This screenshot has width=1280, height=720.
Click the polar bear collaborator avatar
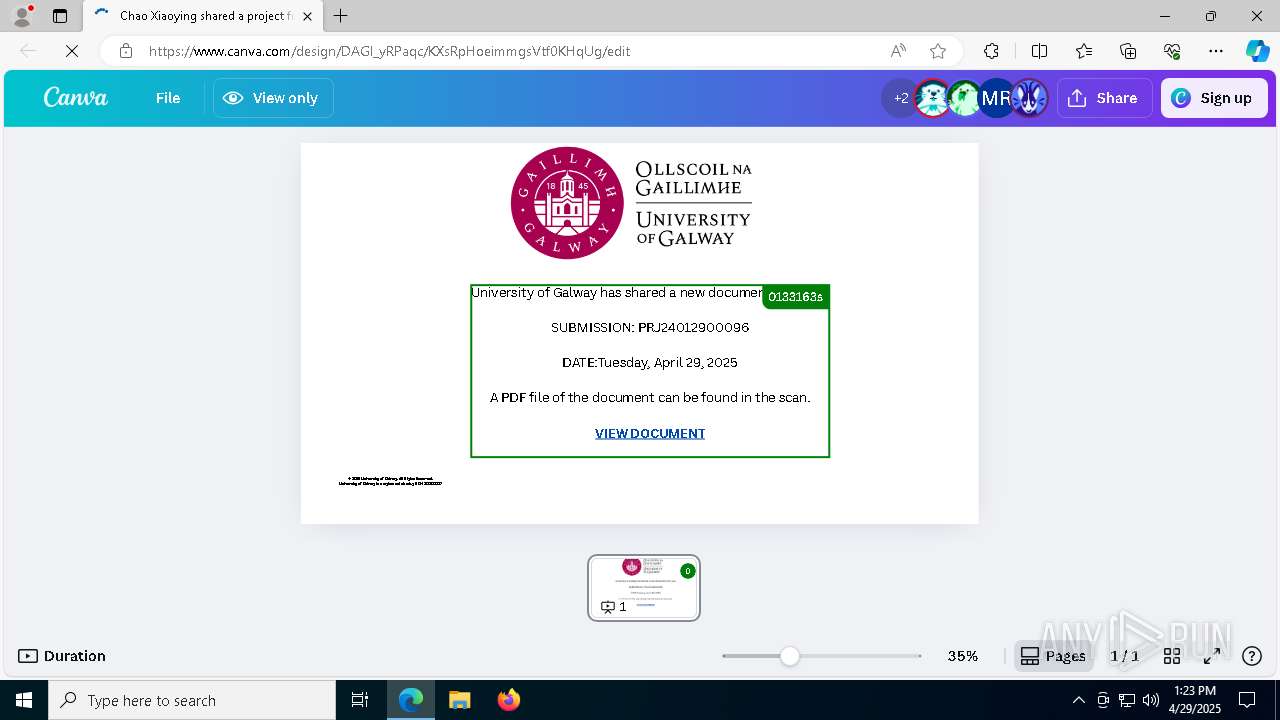pos(932,98)
